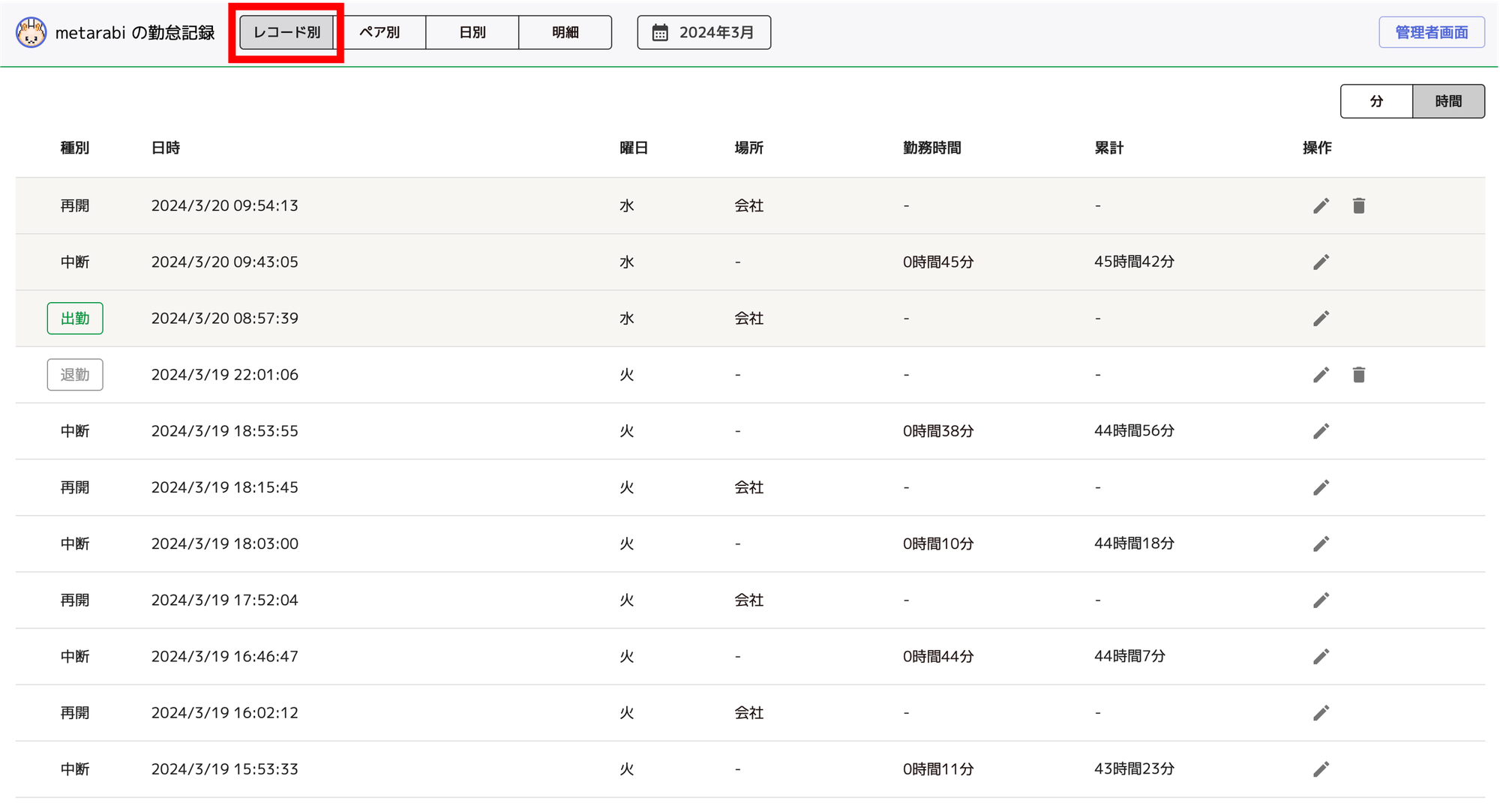
Task: Click the date 2024/3/19 16:02:12
Action: tap(225, 713)
